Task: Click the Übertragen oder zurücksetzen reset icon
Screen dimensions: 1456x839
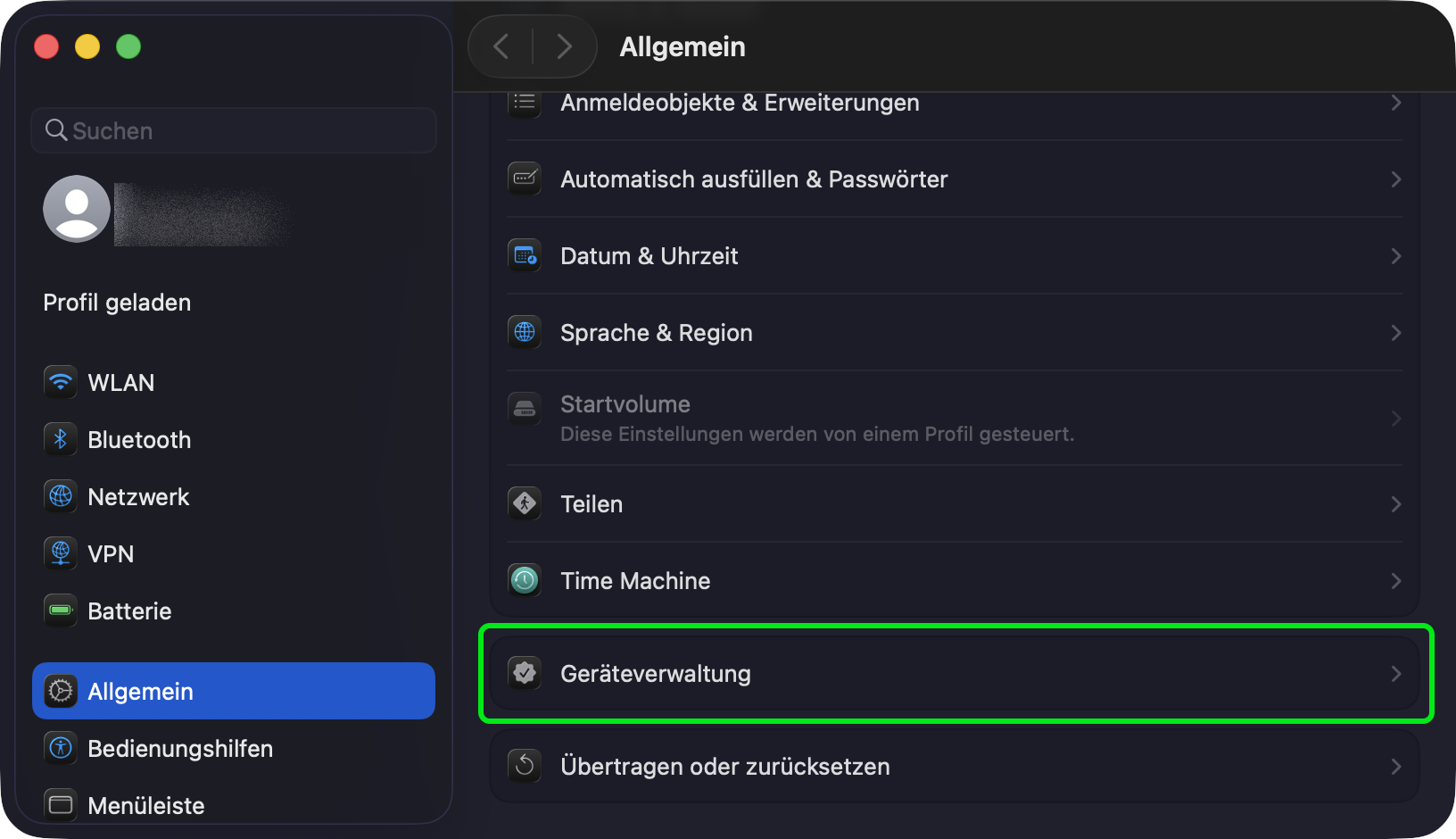Action: [x=525, y=766]
